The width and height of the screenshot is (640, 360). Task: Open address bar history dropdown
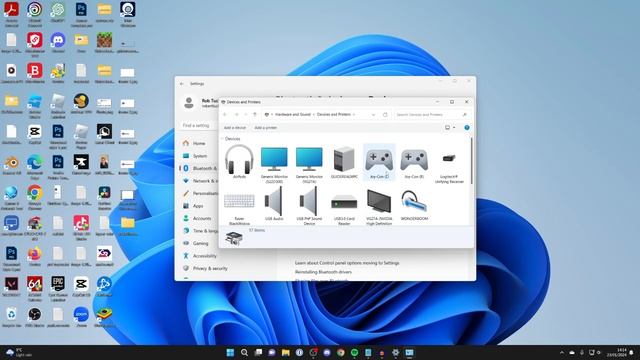373,115
